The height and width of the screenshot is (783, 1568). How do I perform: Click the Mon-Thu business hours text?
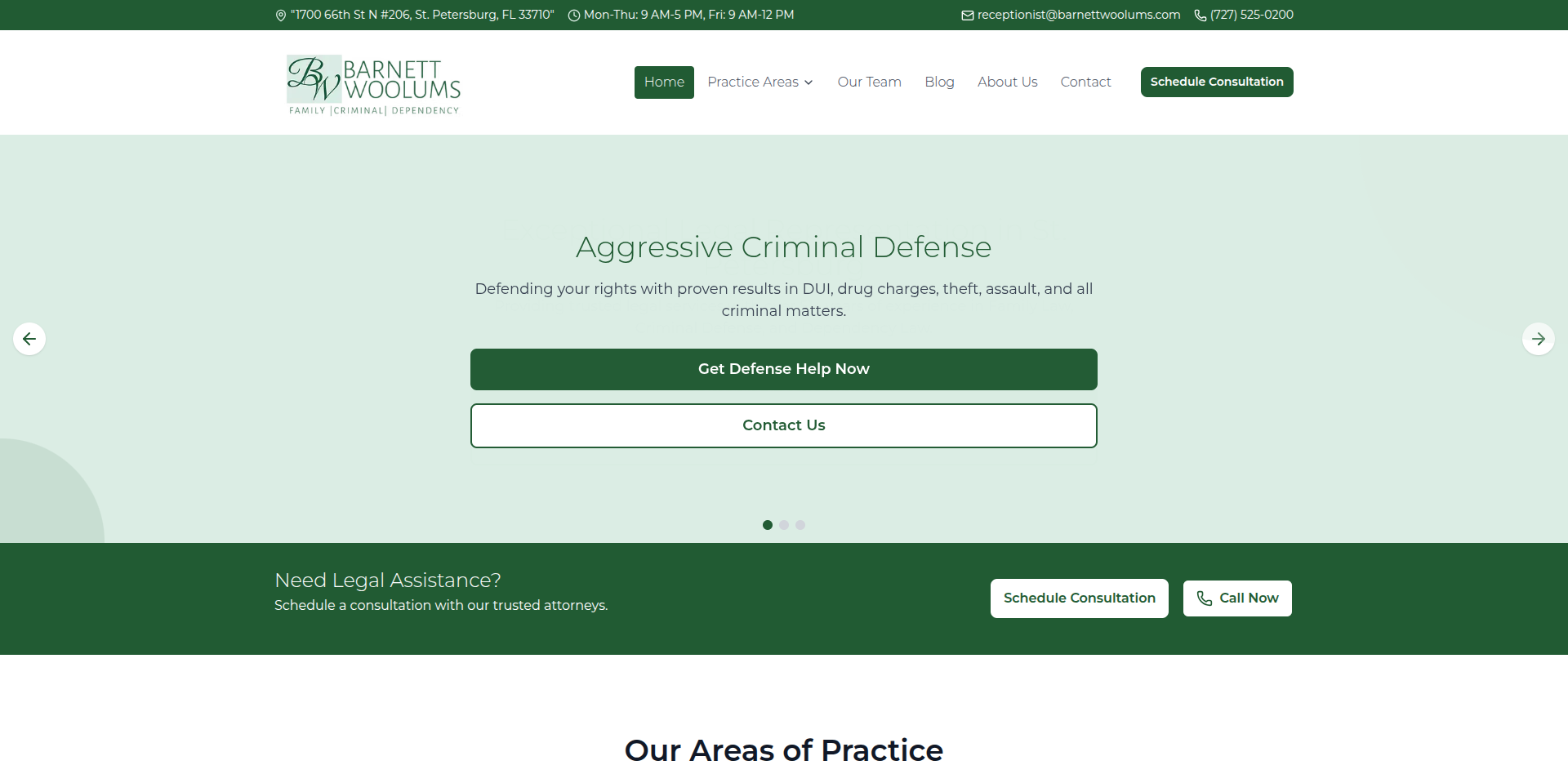pyautogui.click(x=688, y=15)
